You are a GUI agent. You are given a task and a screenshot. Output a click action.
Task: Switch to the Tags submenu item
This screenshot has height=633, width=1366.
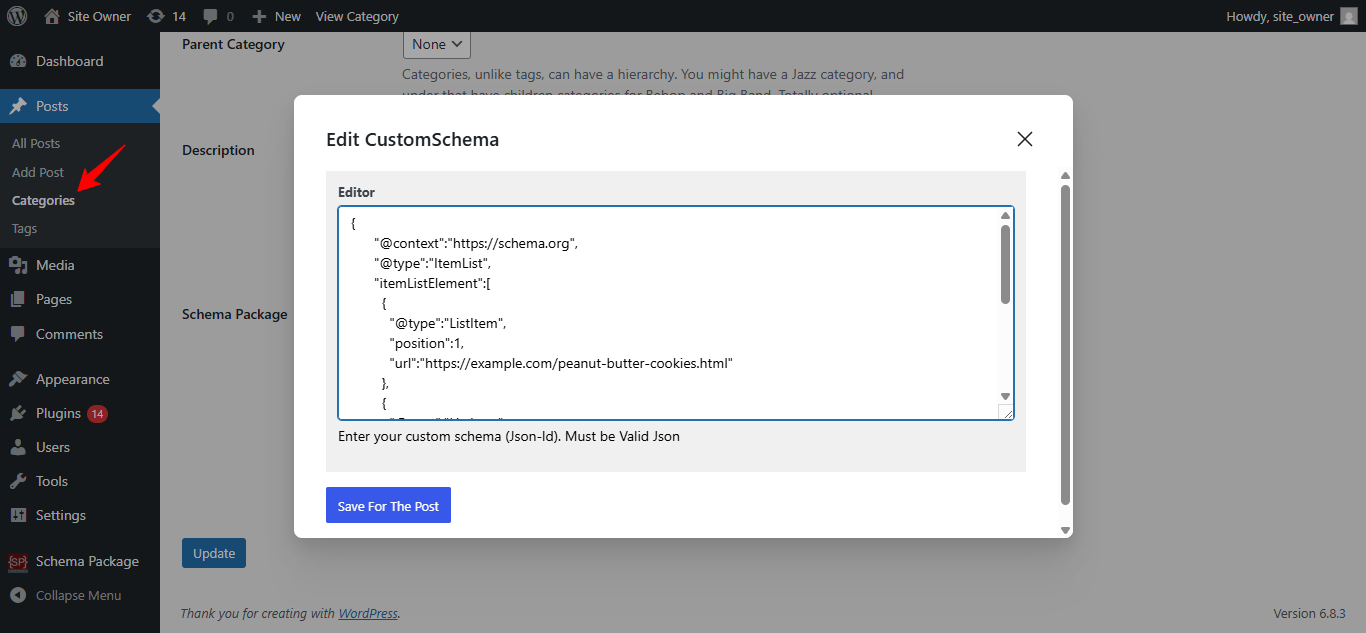(24, 228)
